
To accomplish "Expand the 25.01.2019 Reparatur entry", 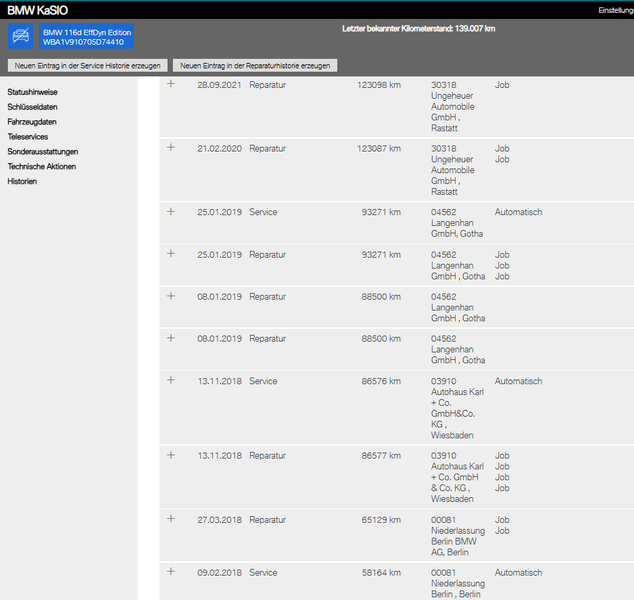I will 171,254.
